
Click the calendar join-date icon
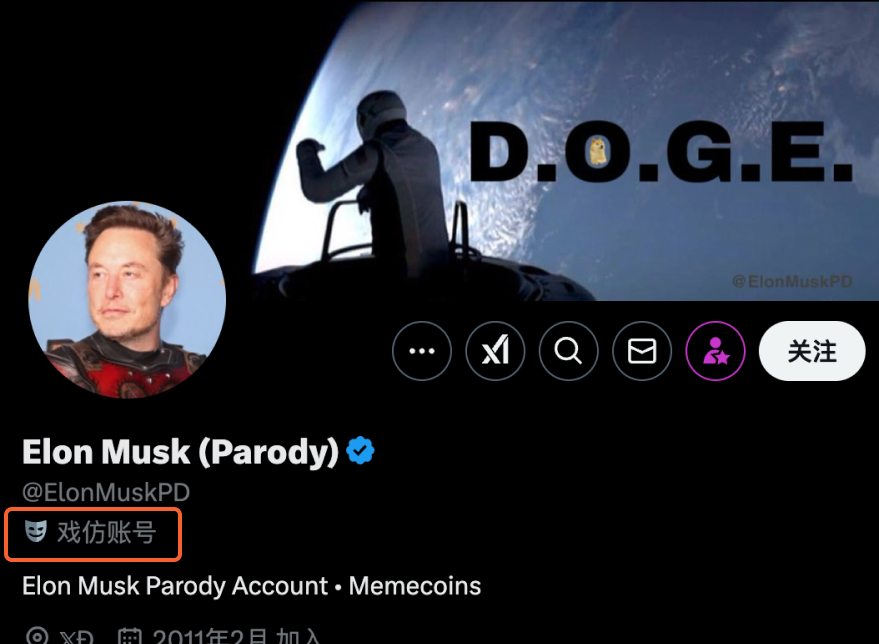[x=129, y=637]
